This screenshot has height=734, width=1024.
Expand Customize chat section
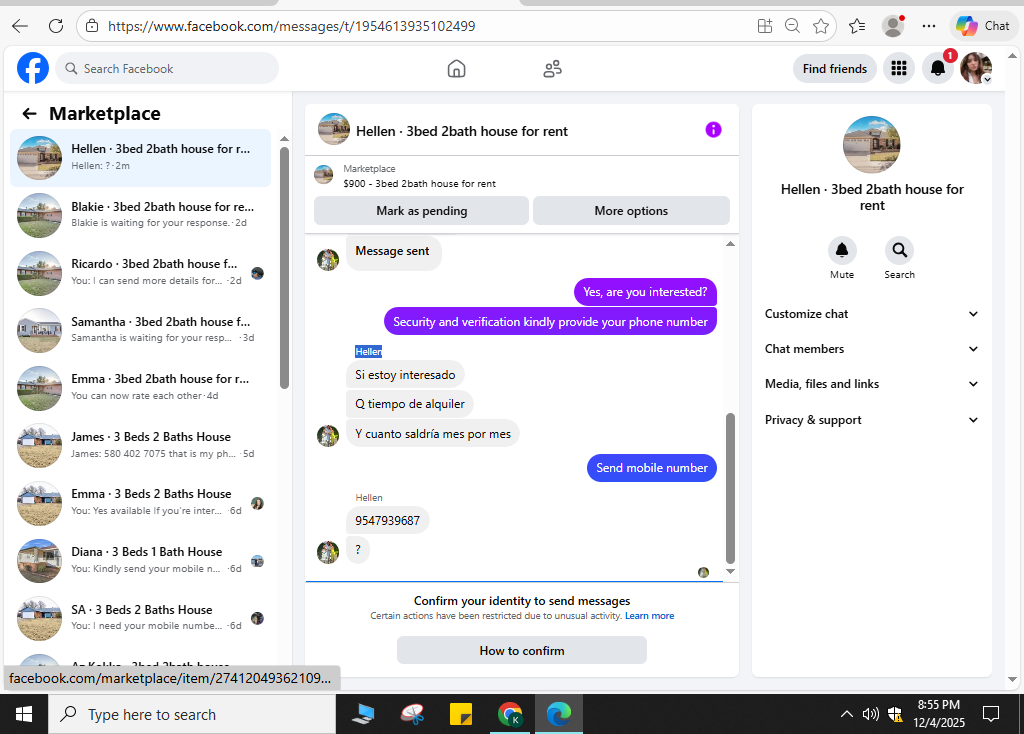872,314
